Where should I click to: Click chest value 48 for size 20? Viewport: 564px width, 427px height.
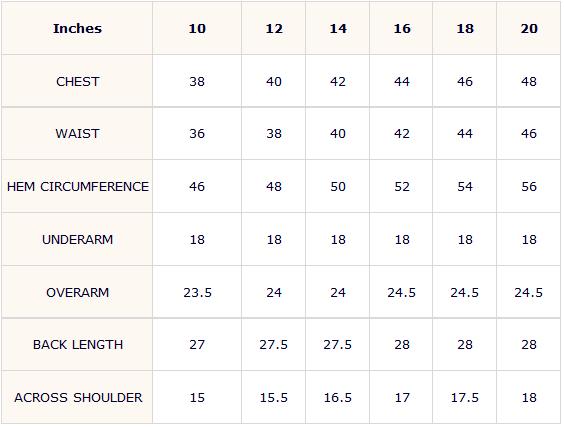coord(529,82)
